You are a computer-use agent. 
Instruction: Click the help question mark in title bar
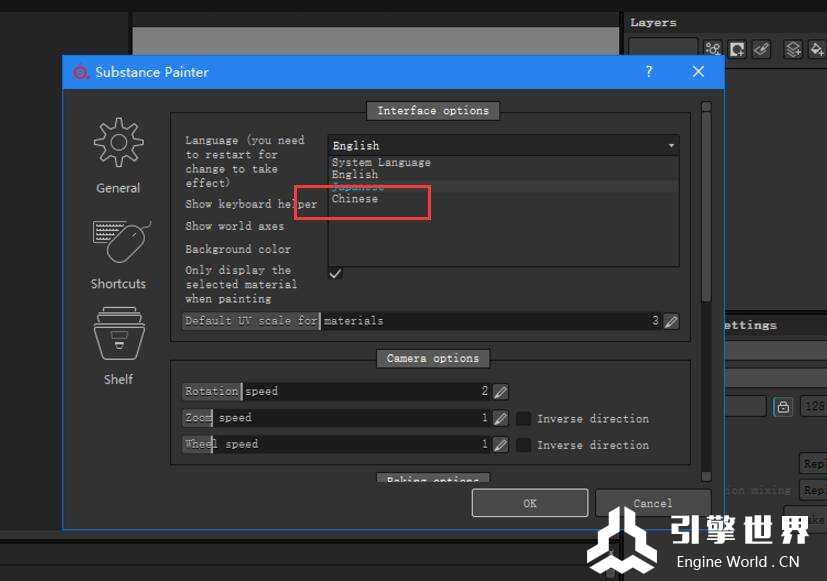point(649,71)
